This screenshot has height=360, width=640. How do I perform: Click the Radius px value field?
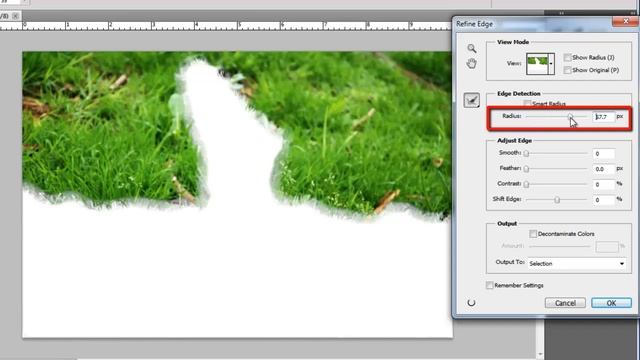(x=604, y=117)
